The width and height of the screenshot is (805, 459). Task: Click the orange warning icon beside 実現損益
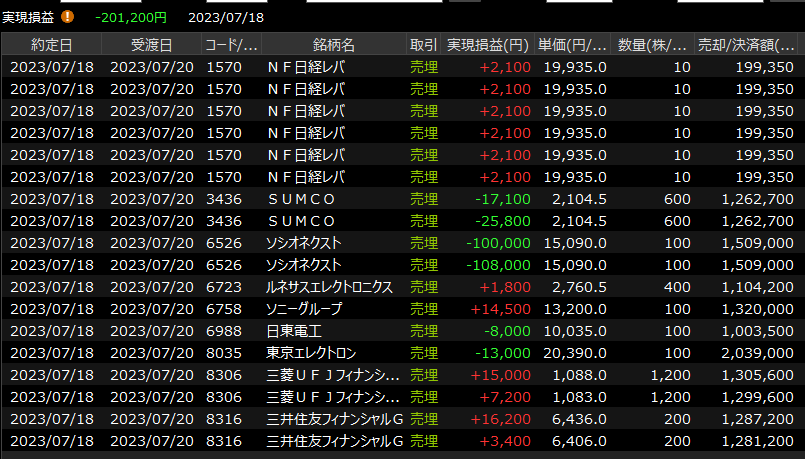pyautogui.click(x=68, y=17)
